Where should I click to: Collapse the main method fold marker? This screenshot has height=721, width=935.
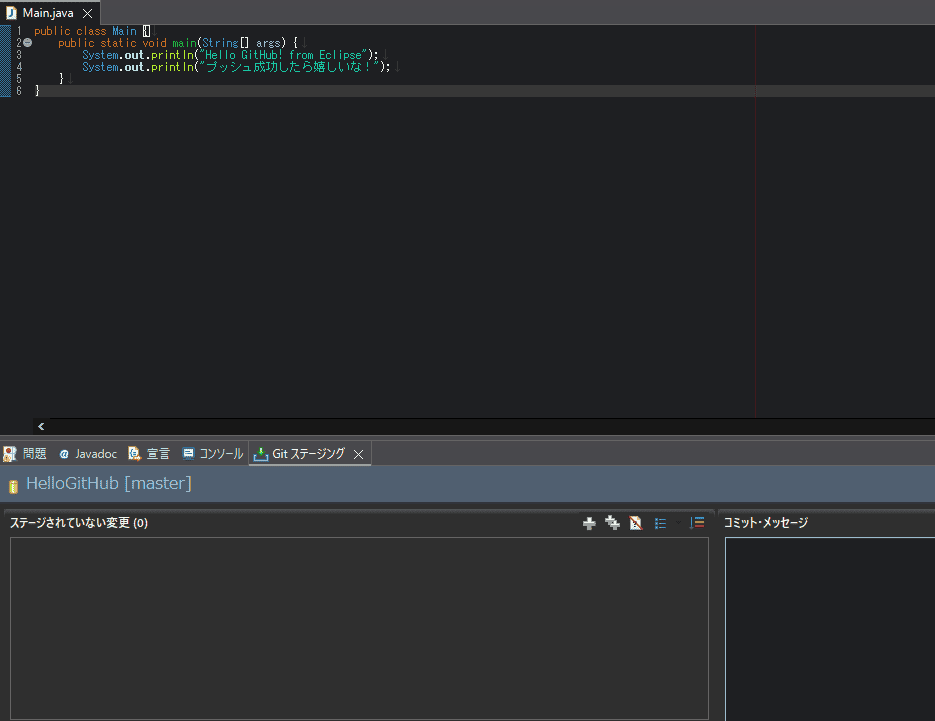coord(27,43)
